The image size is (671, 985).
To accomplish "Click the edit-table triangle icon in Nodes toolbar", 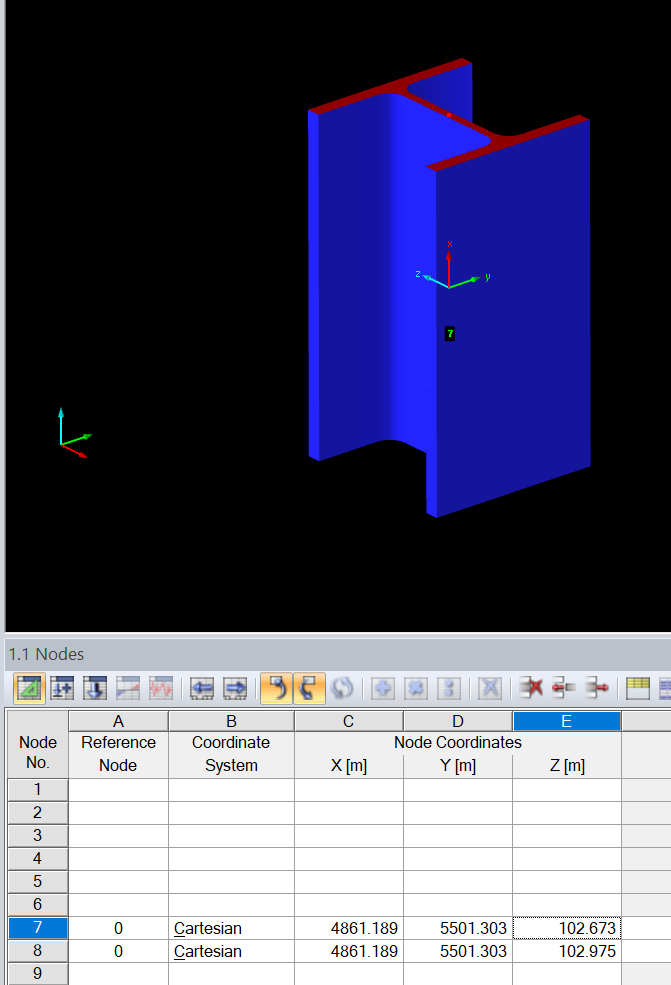I will [x=30, y=688].
